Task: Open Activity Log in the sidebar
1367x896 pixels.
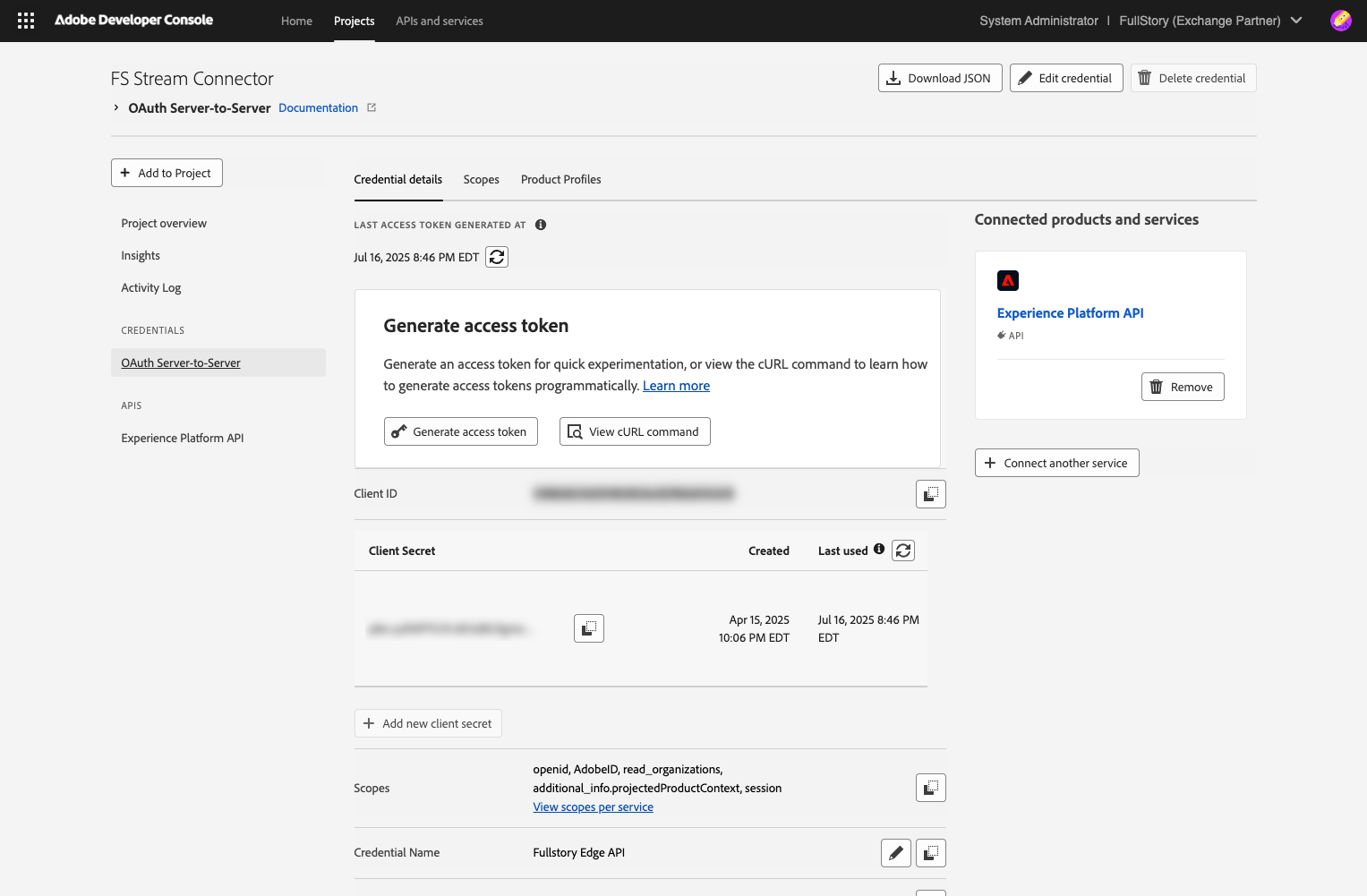Action: tap(151, 287)
